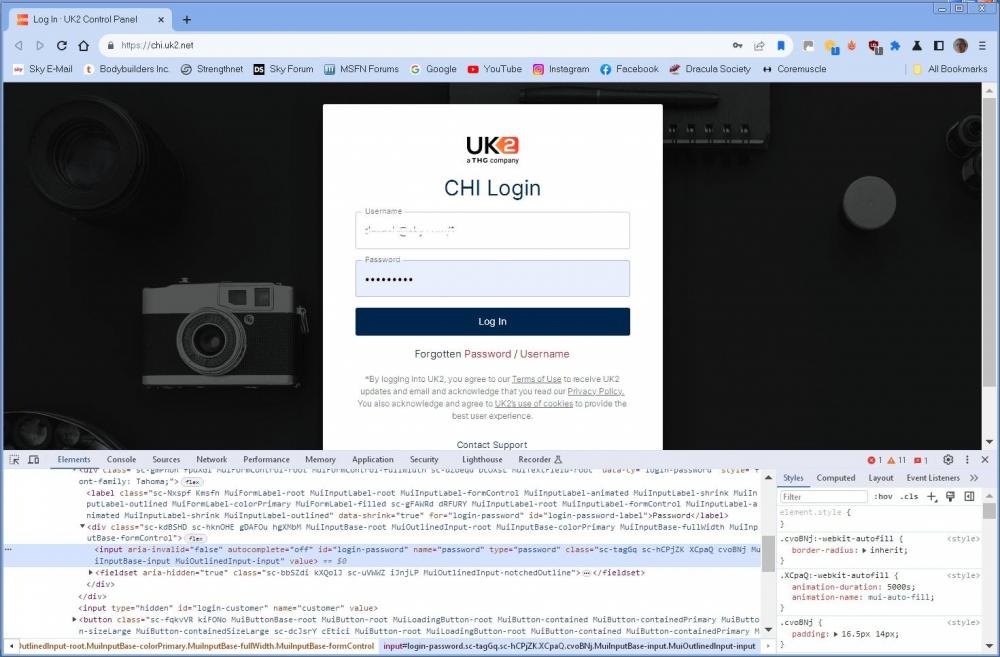This screenshot has height=657, width=1000.
Task: Click into the Username input field
Action: tap(492, 231)
